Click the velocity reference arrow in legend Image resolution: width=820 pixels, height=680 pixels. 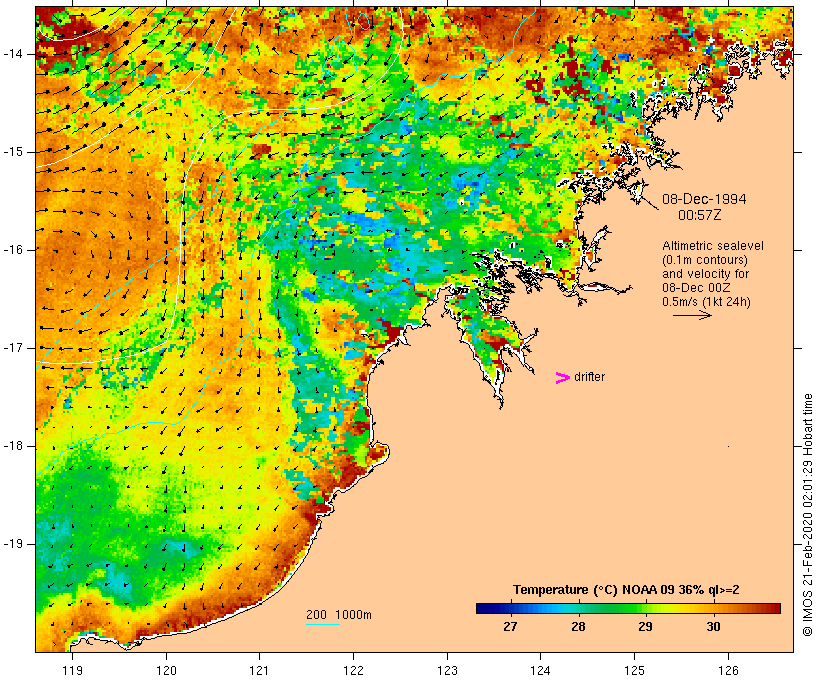point(692,315)
